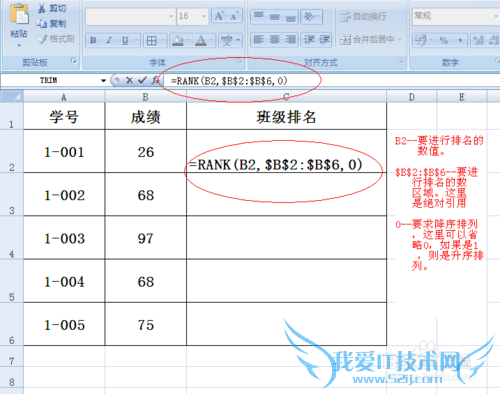Open the borders dropdown arrow
Screen dimensions: 500x394
click(163, 40)
